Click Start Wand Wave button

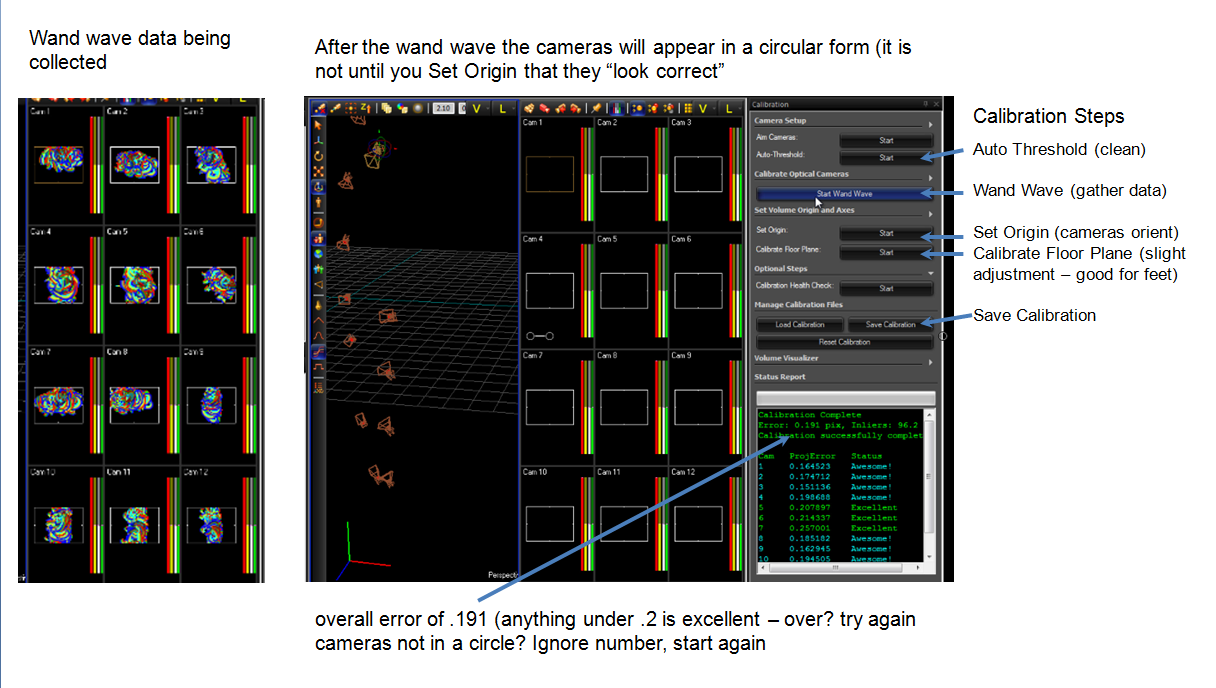(x=844, y=194)
